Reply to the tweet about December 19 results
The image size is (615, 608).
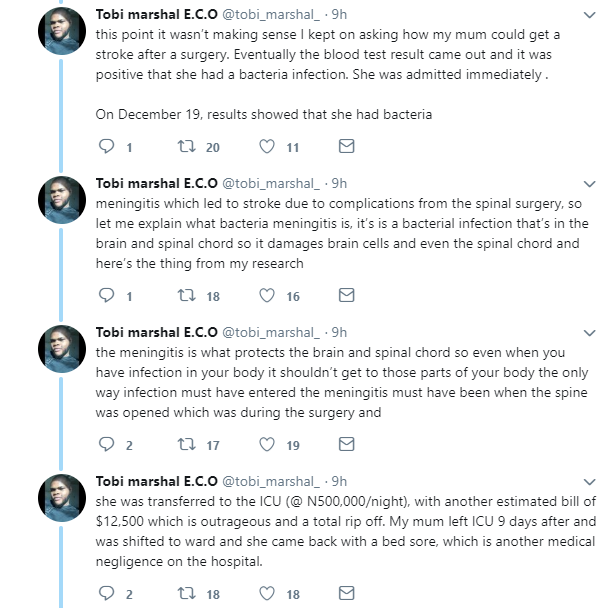coord(109,147)
